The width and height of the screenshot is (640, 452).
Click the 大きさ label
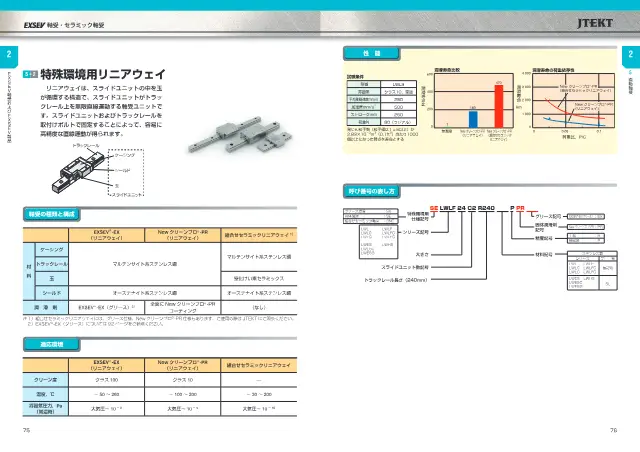tap(422, 254)
